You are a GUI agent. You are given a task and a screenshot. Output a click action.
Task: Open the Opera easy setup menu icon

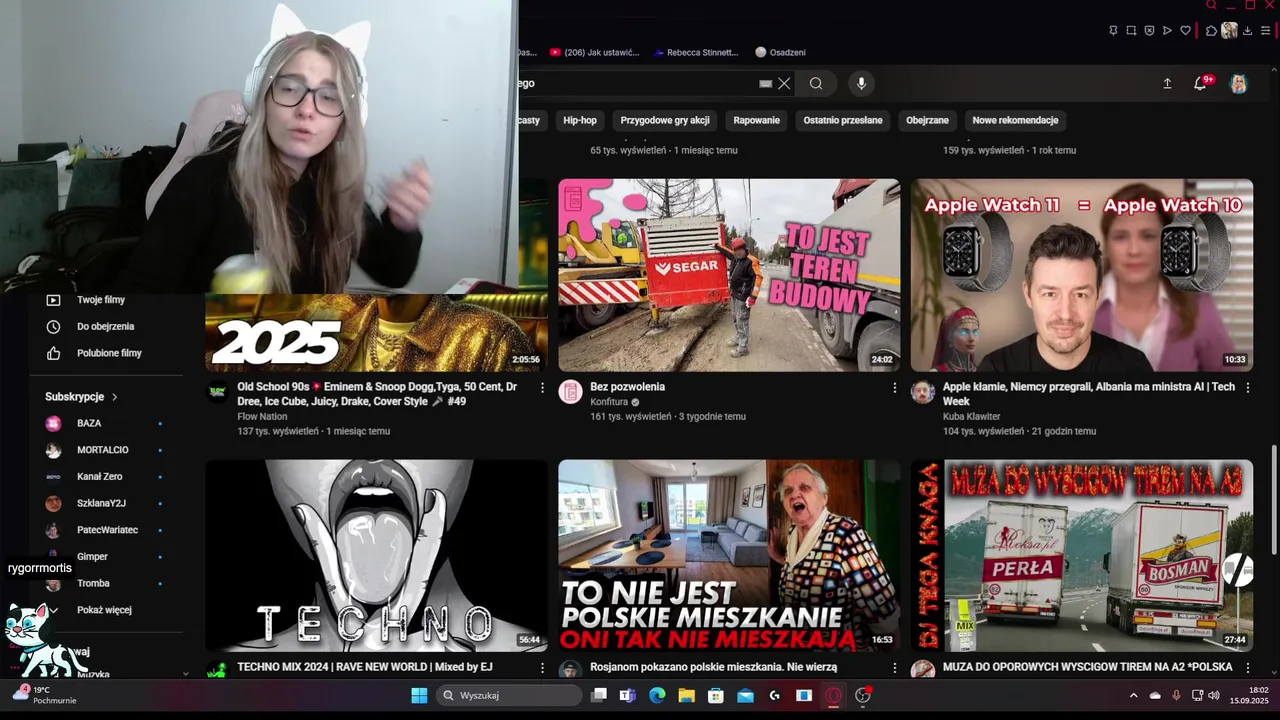point(1266,30)
